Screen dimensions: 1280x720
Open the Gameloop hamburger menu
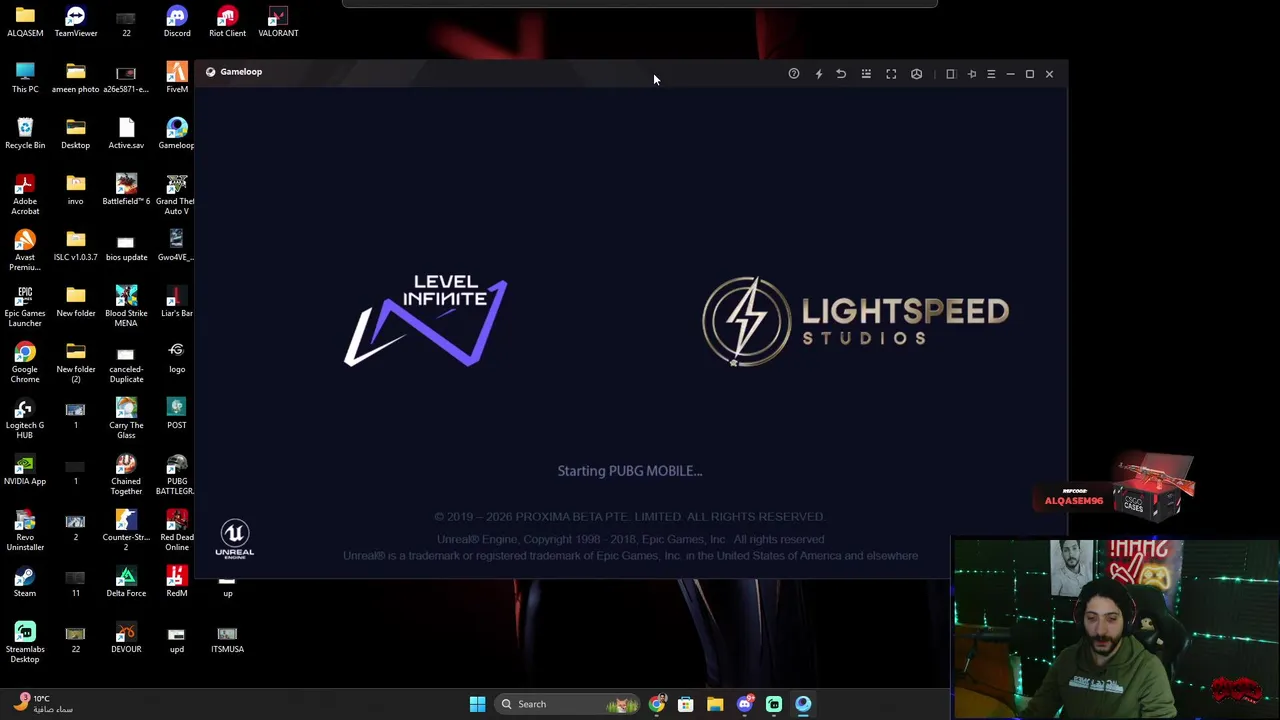(x=991, y=74)
